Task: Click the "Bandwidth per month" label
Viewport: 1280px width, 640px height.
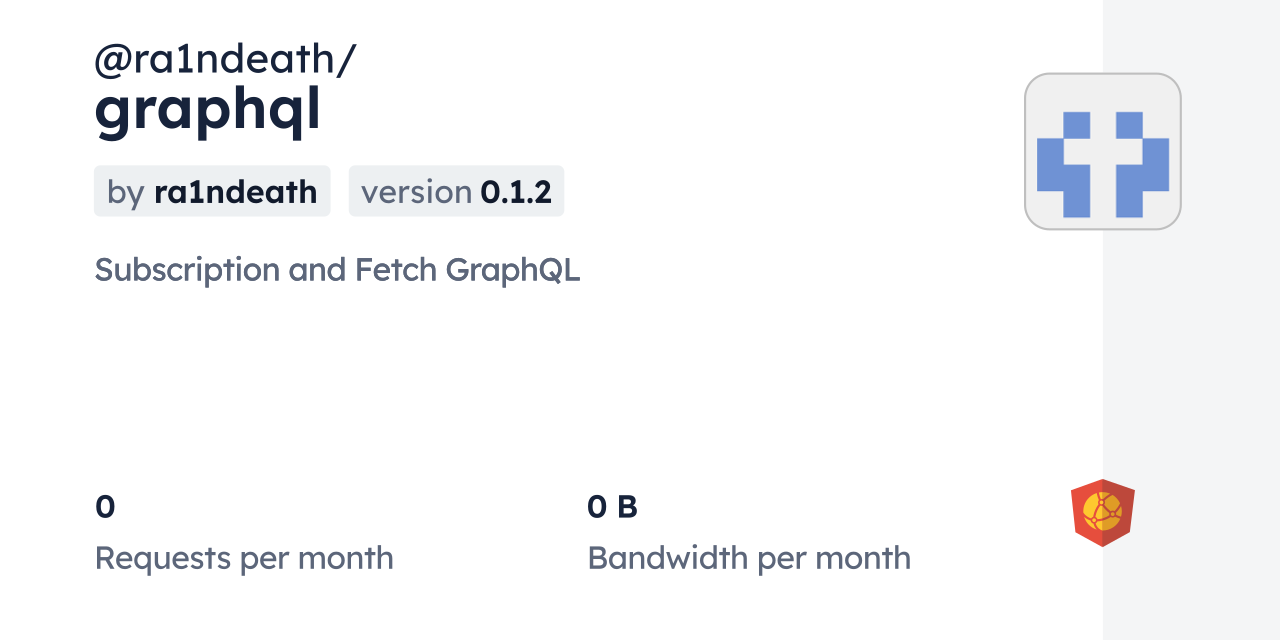Action: [x=749, y=558]
